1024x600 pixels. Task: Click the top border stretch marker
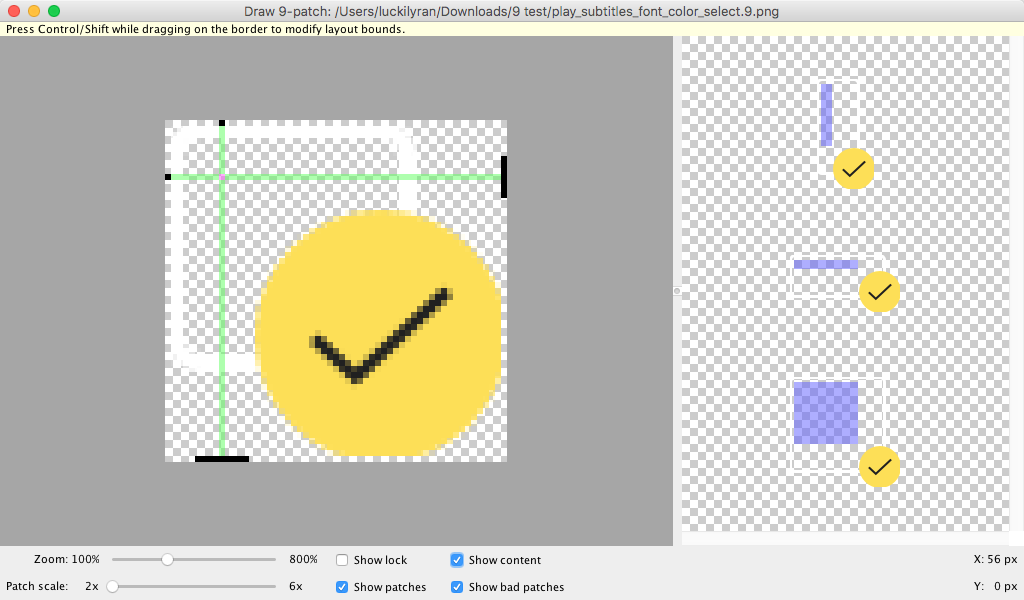[222, 123]
